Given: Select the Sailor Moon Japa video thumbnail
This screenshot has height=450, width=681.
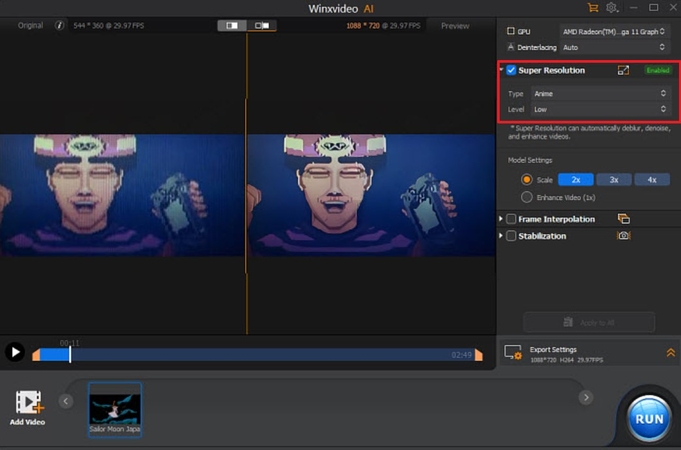Looking at the screenshot, I should point(115,410).
